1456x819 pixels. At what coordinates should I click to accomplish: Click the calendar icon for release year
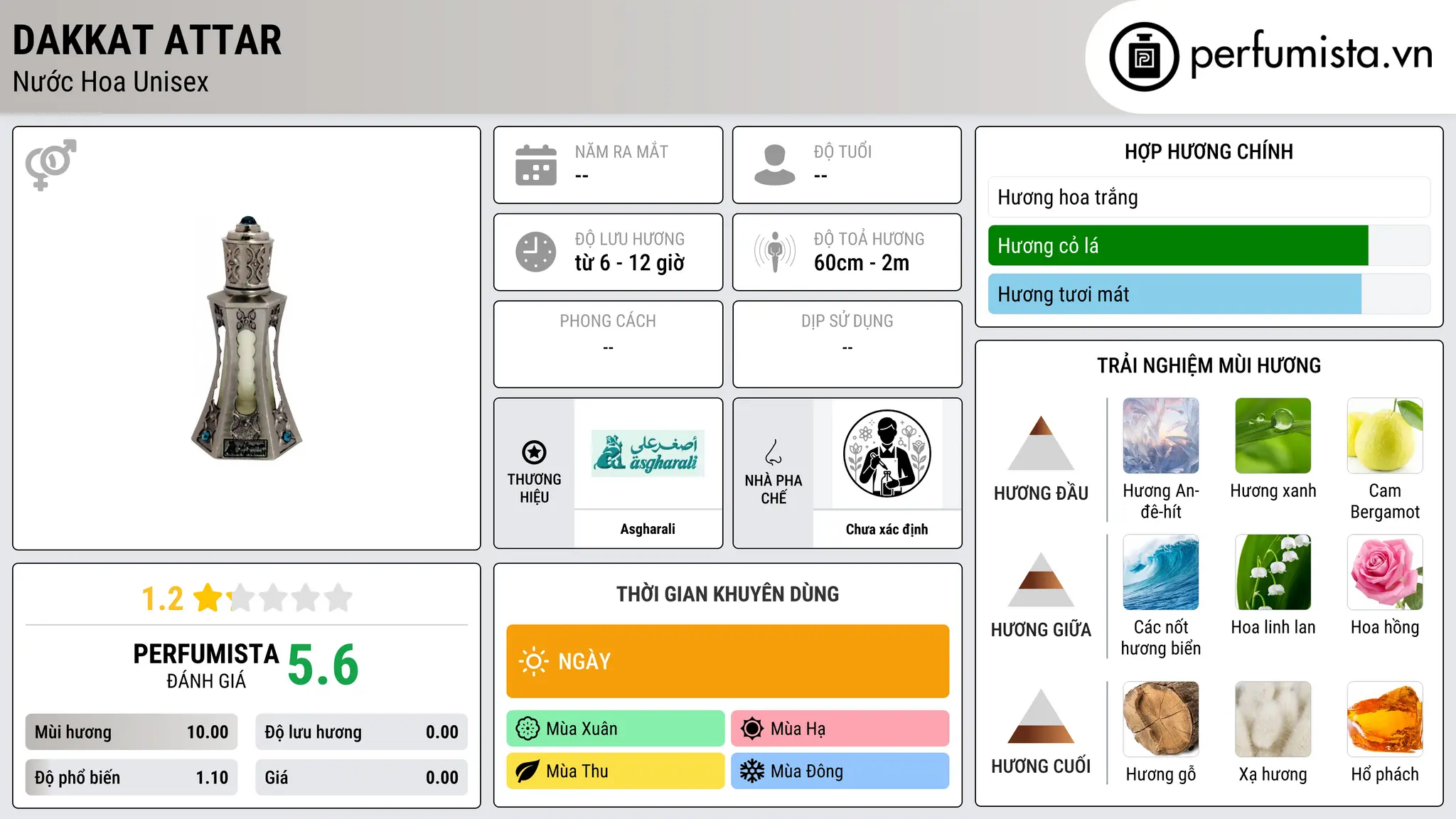pos(536,165)
